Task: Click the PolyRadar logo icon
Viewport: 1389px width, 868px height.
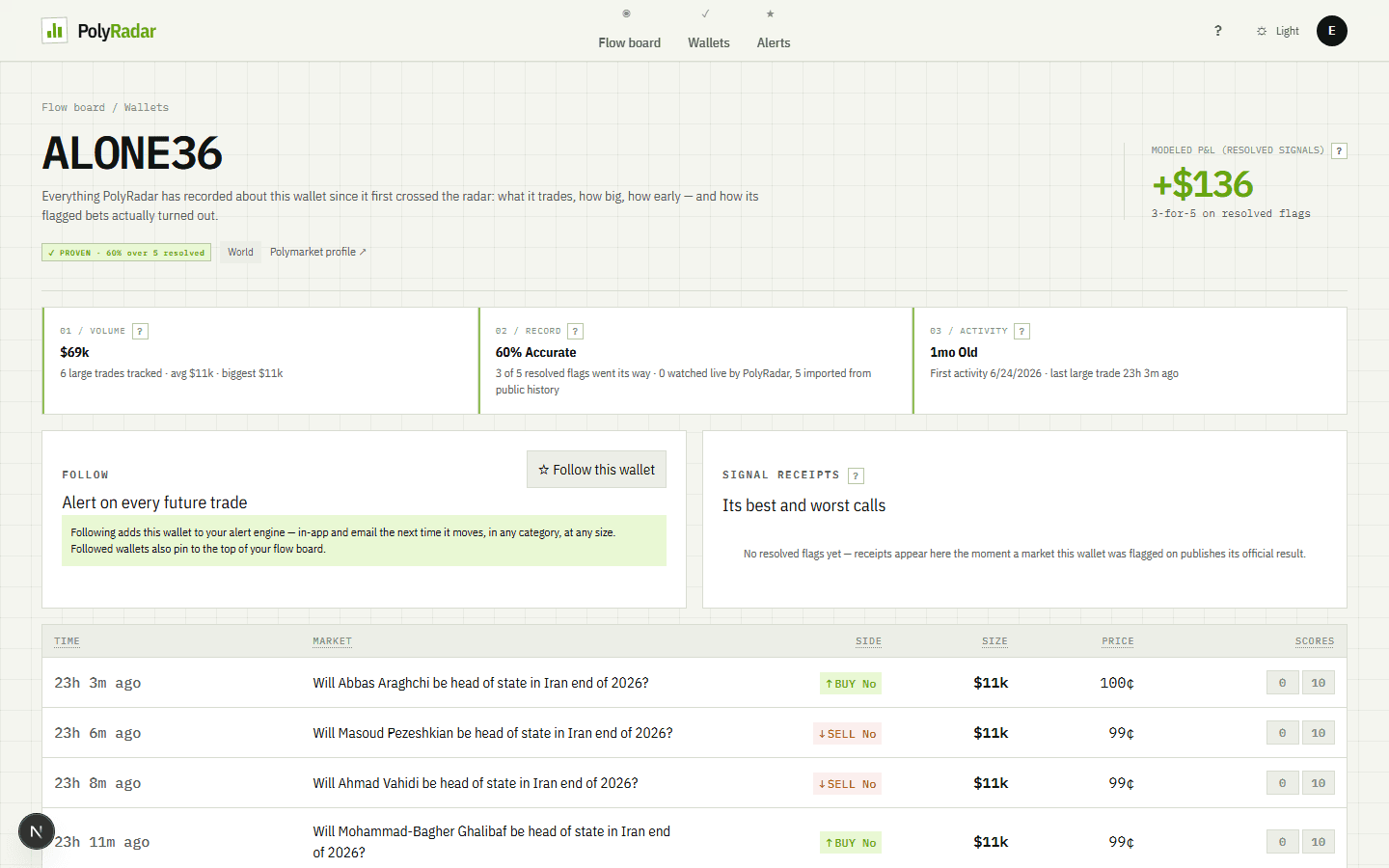Action: [55, 31]
